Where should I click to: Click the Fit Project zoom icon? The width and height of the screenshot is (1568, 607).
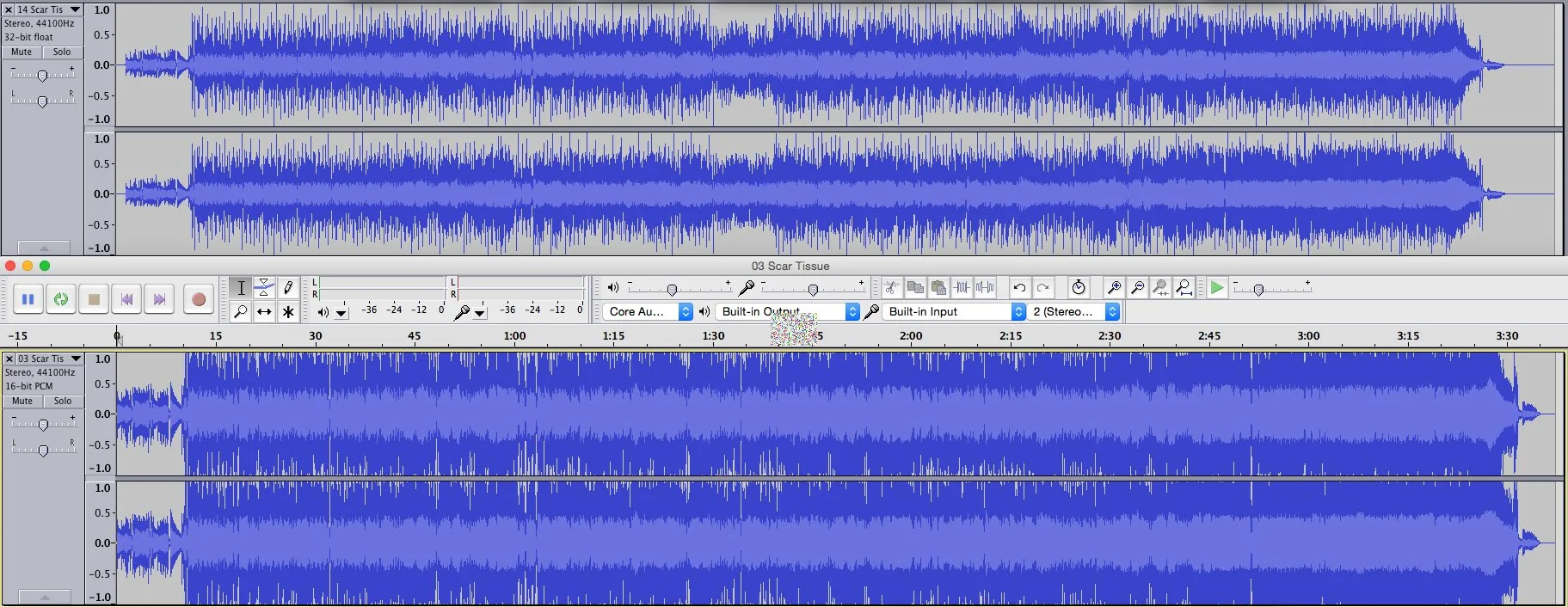coord(1184,288)
